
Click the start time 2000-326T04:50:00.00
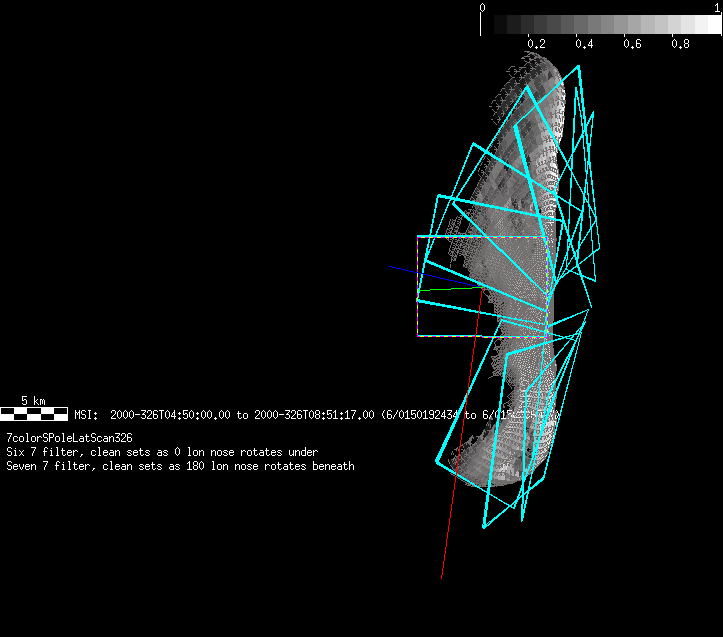pyautogui.click(x=170, y=414)
